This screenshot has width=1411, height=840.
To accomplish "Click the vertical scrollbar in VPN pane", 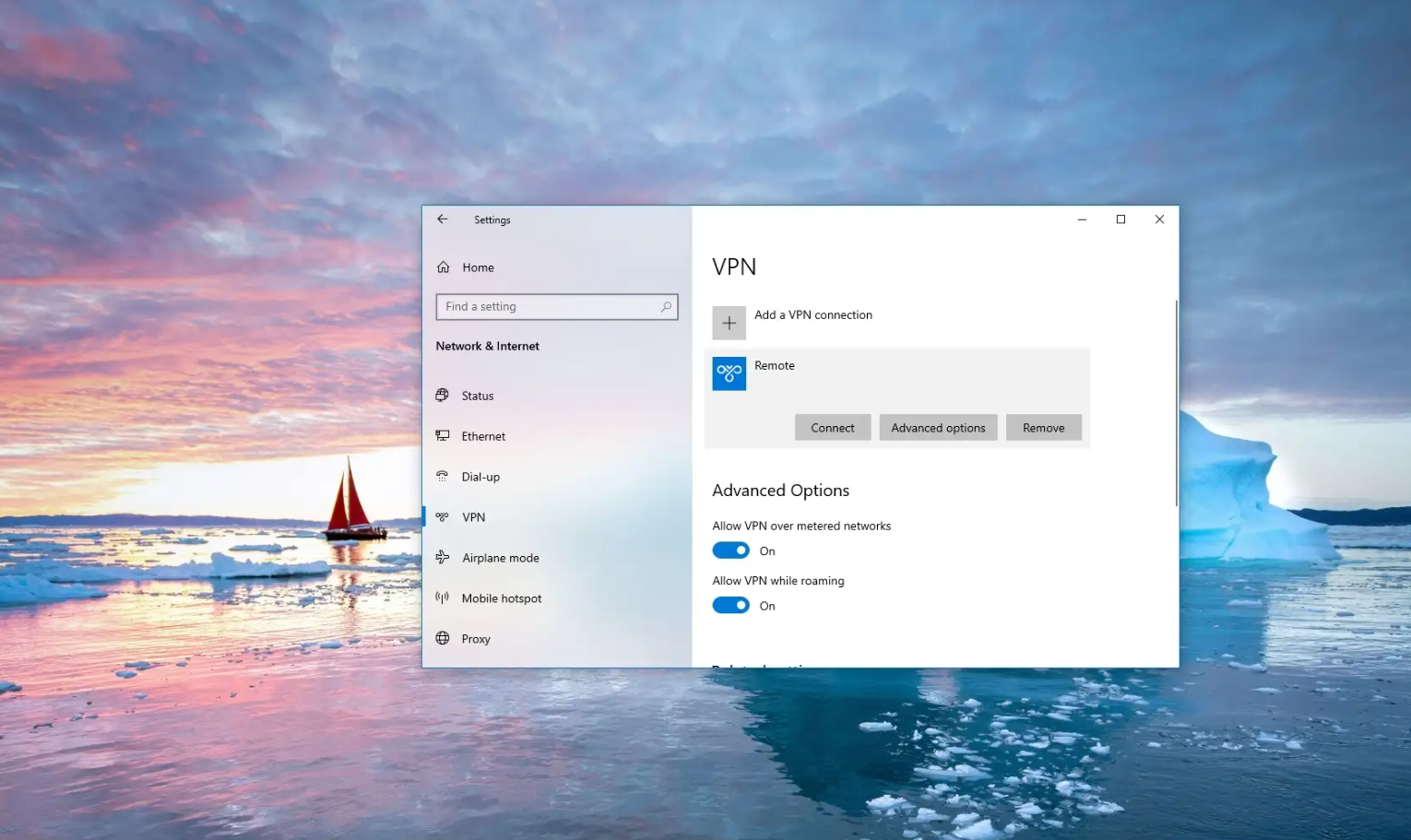I will (x=1177, y=403).
